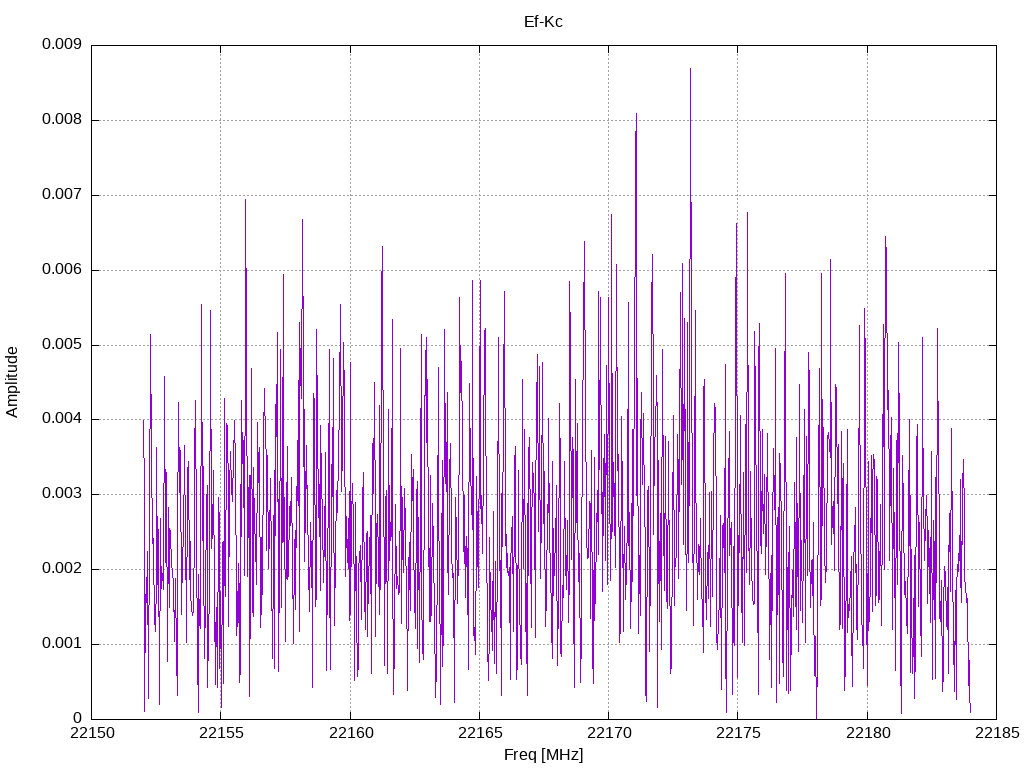Click the x-axis tick label 22175
Image resolution: width=1024 pixels, height=768 pixels.
pyautogui.click(x=739, y=733)
